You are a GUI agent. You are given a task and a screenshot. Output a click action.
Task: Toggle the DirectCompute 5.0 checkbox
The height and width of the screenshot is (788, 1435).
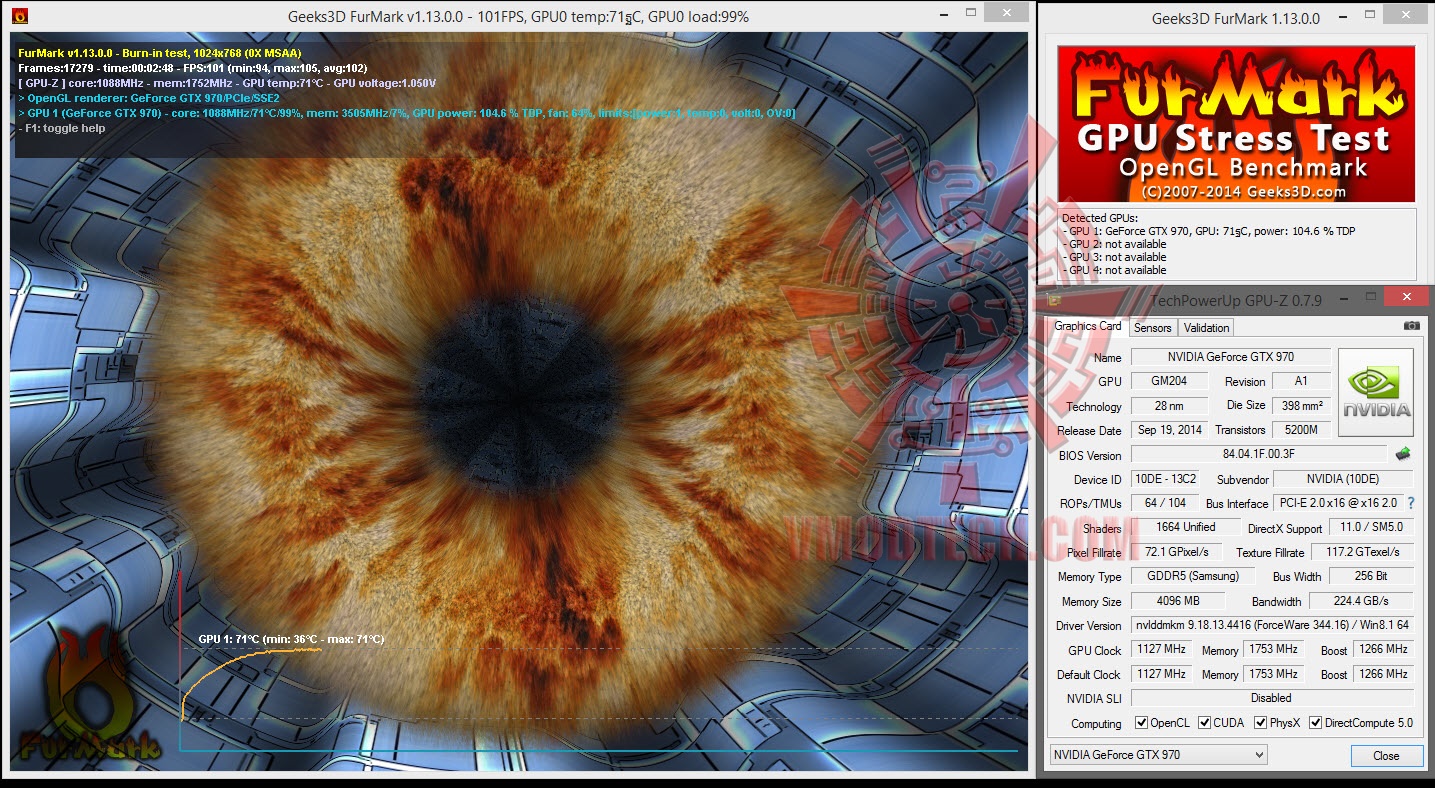(1315, 723)
